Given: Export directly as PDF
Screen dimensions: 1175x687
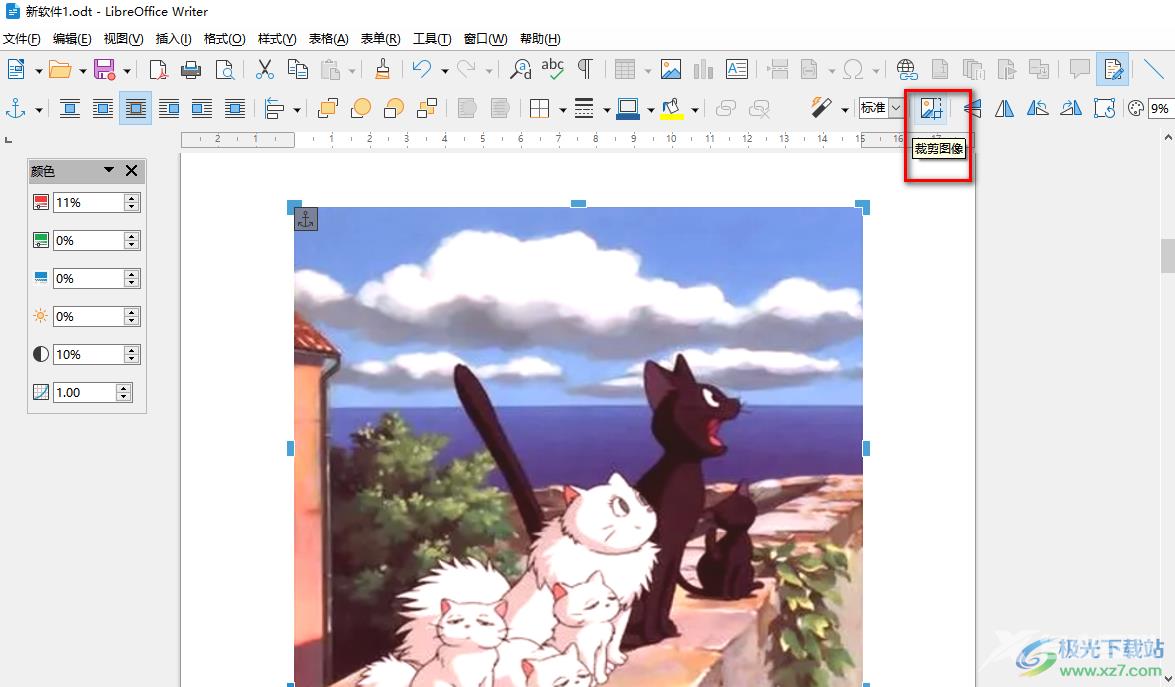Looking at the screenshot, I should (x=158, y=70).
